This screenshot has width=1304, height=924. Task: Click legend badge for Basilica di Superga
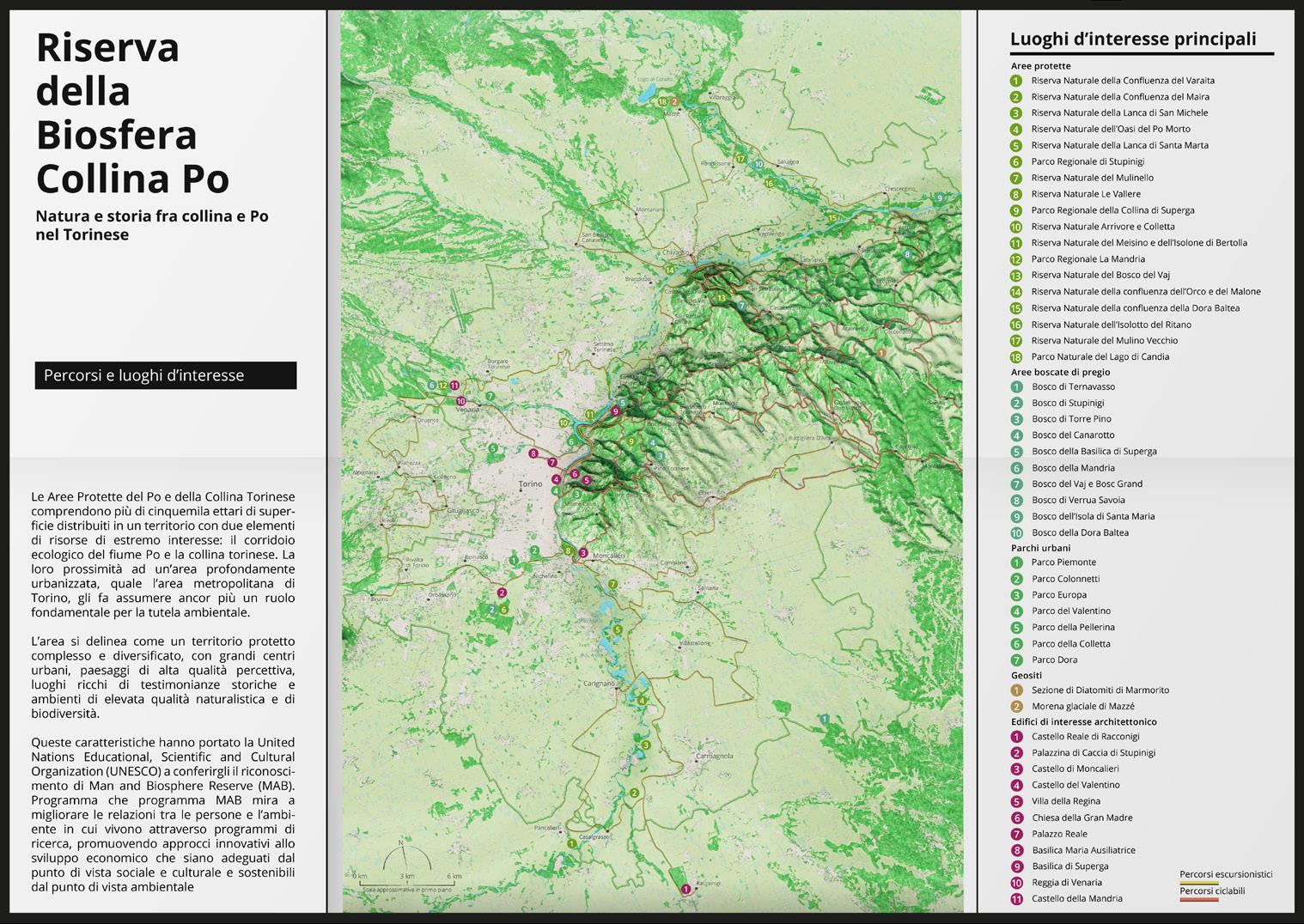[1017, 866]
